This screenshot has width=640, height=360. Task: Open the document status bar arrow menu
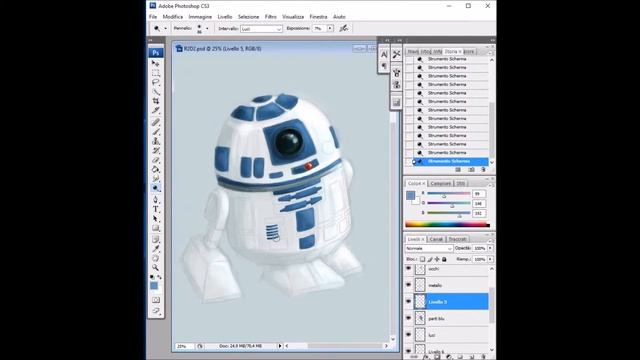(x=280, y=346)
